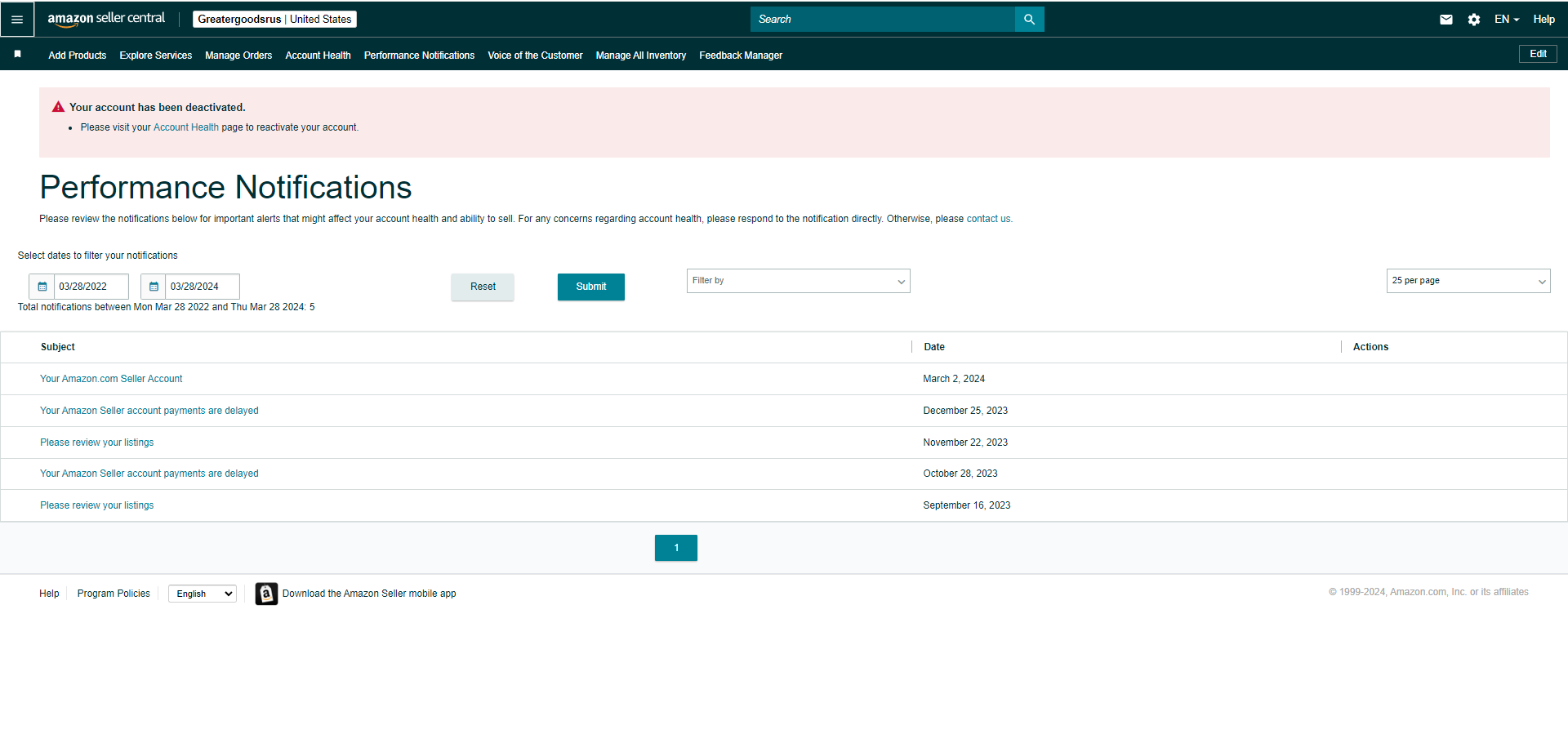Open Manage Orders
The height and width of the screenshot is (743, 1568).
pos(238,56)
